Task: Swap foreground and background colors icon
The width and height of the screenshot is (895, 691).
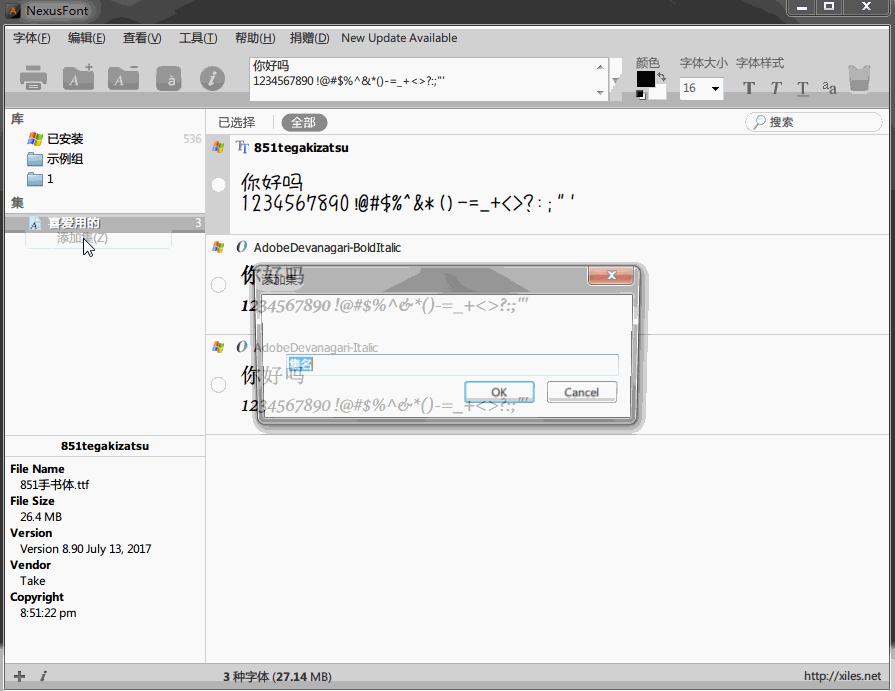Action: click(662, 76)
